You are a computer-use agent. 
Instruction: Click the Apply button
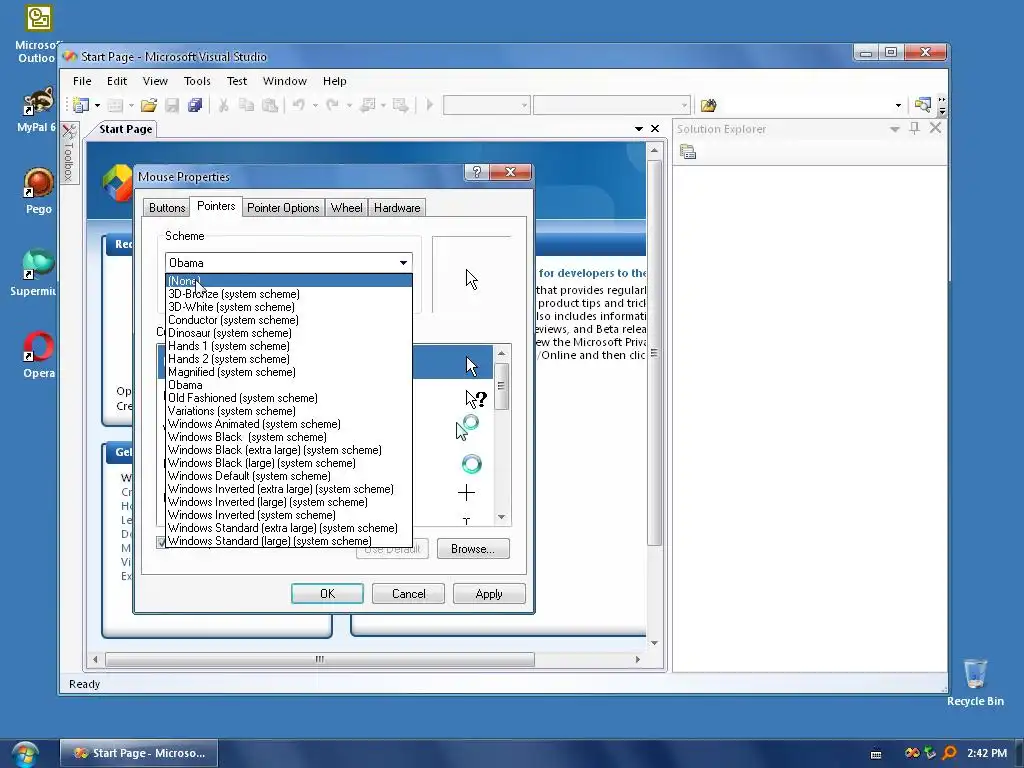point(489,594)
